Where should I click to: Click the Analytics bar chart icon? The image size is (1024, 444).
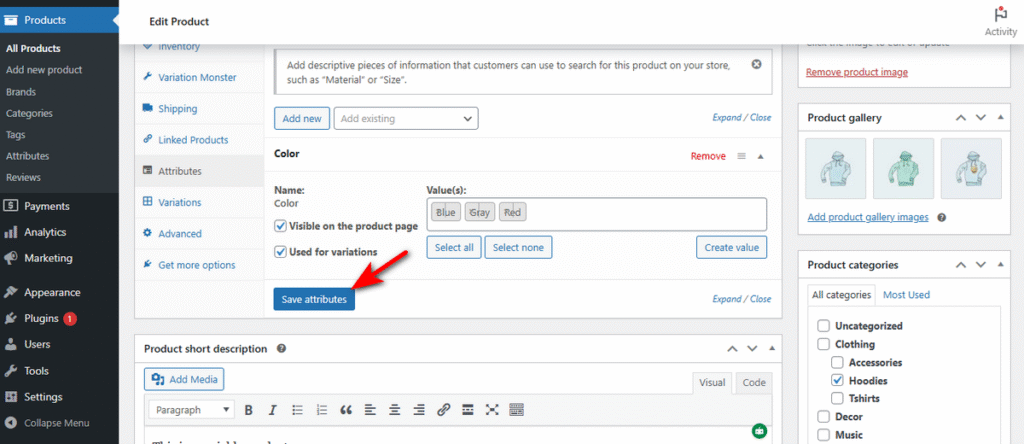coord(10,232)
